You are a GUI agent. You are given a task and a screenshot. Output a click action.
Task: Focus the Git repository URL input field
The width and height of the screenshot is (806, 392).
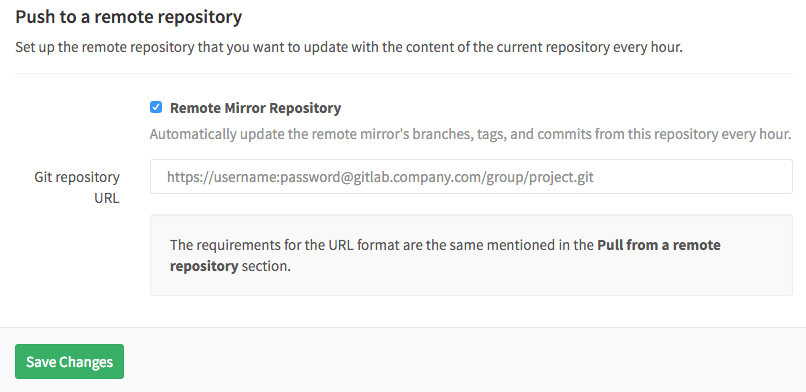coord(471,177)
